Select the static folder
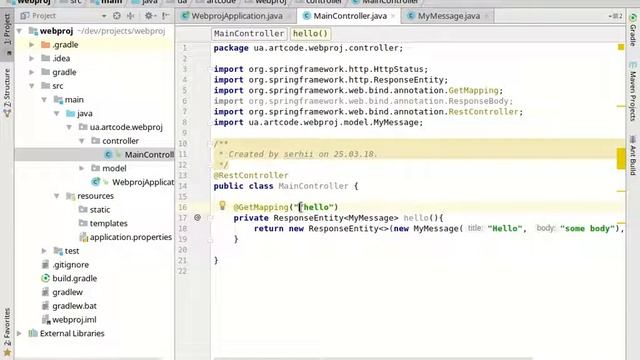640x360 pixels. [x=100, y=209]
